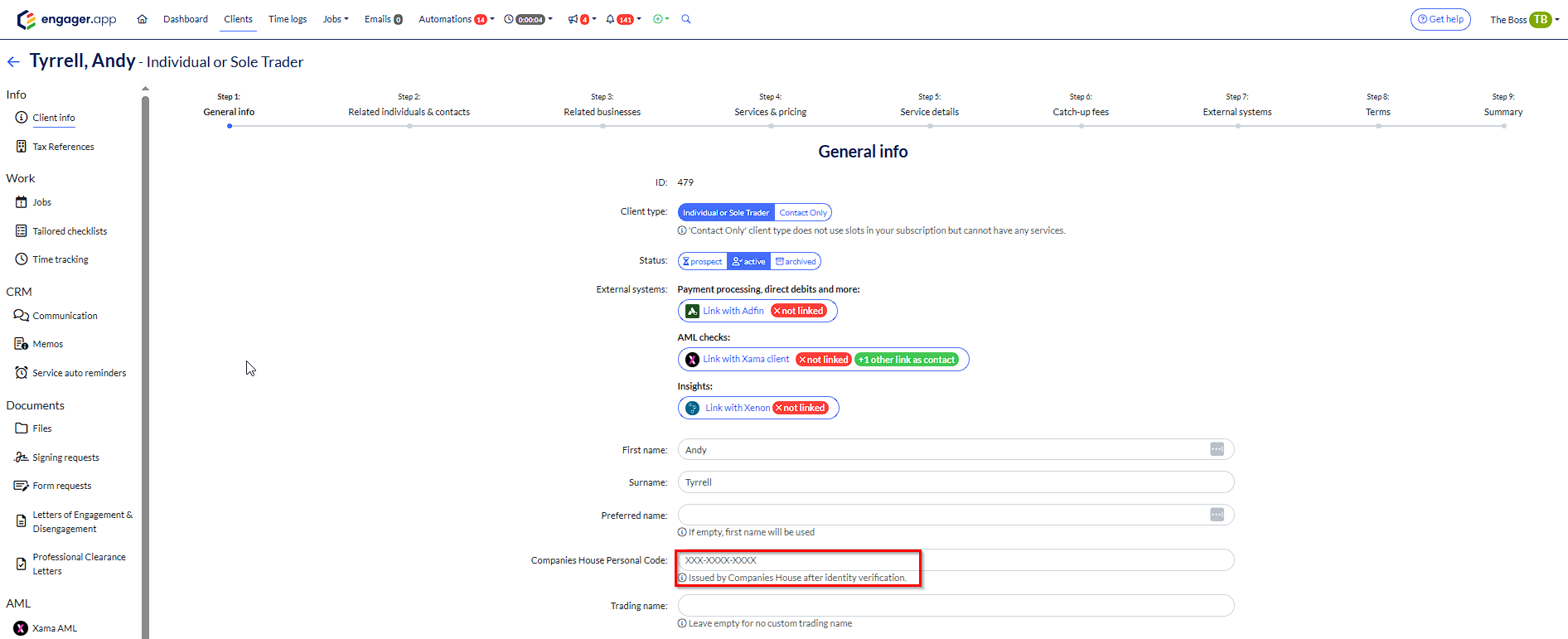
Task: Set status to archived
Action: (x=796, y=262)
